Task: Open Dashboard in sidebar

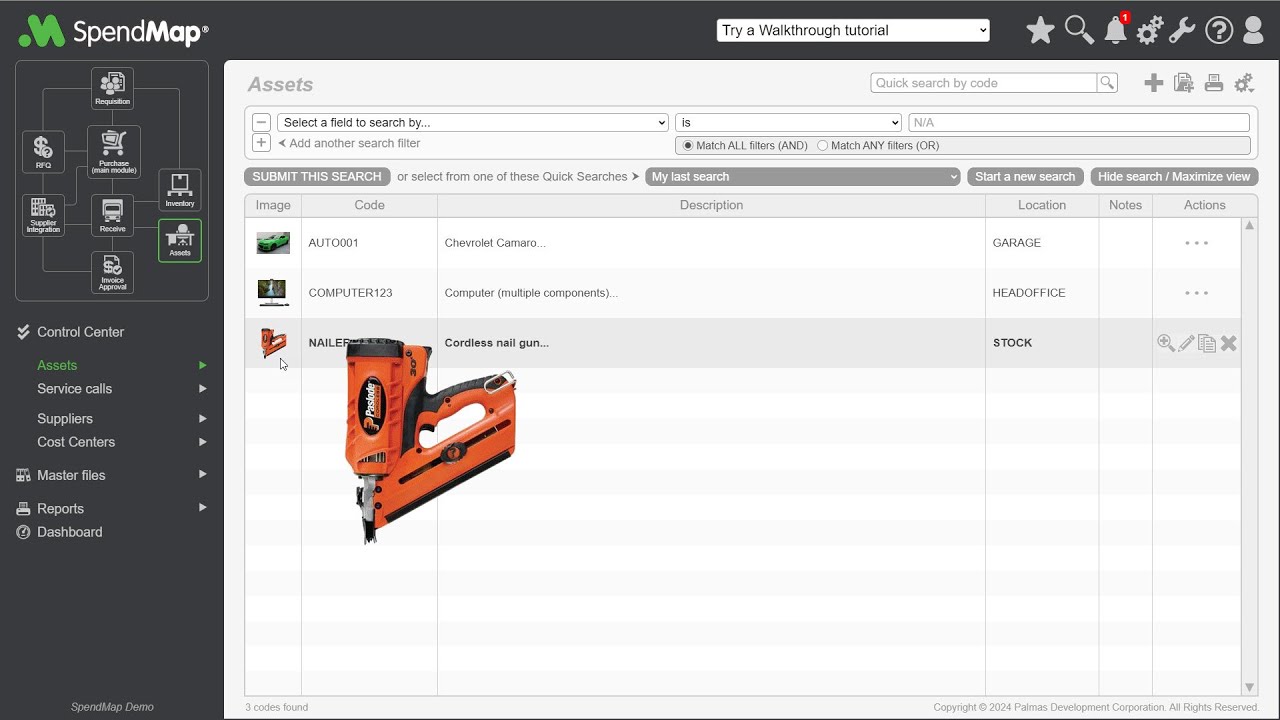Action: pyautogui.click(x=69, y=532)
